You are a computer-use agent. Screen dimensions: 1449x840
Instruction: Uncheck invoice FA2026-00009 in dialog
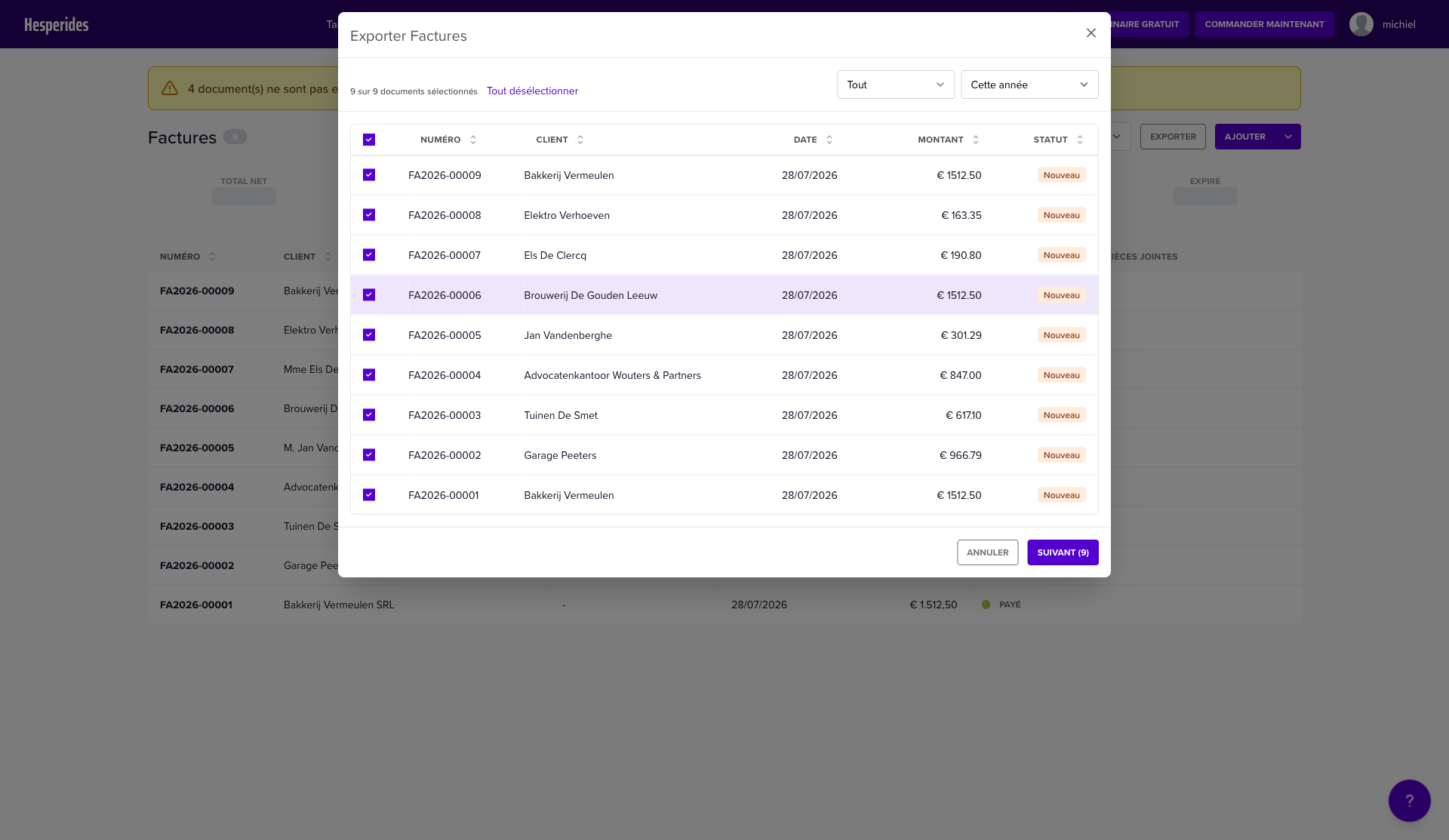coord(369,175)
